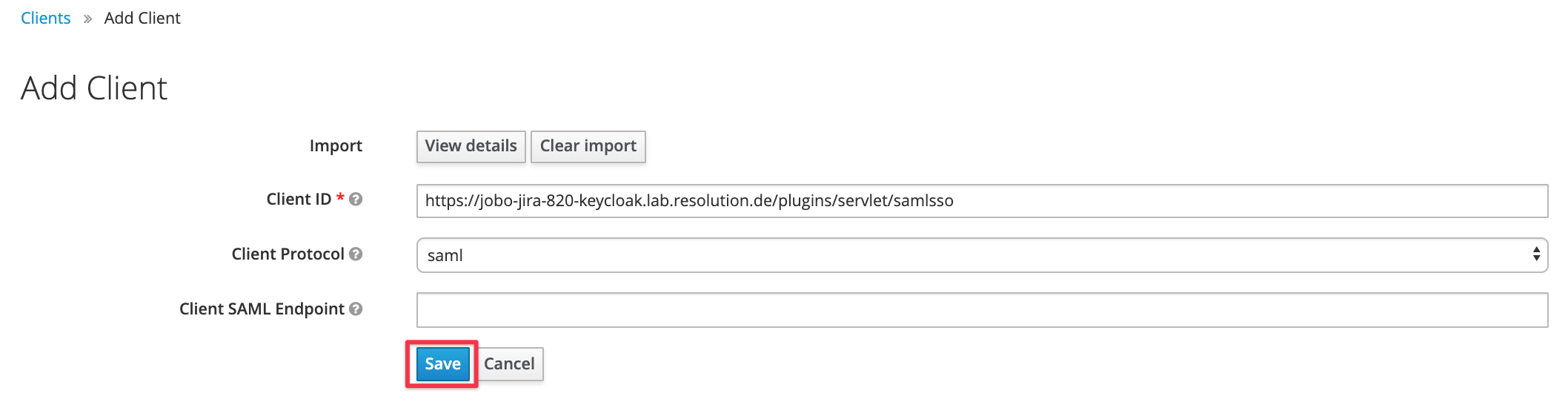Click the Client ID field label

coord(299,200)
